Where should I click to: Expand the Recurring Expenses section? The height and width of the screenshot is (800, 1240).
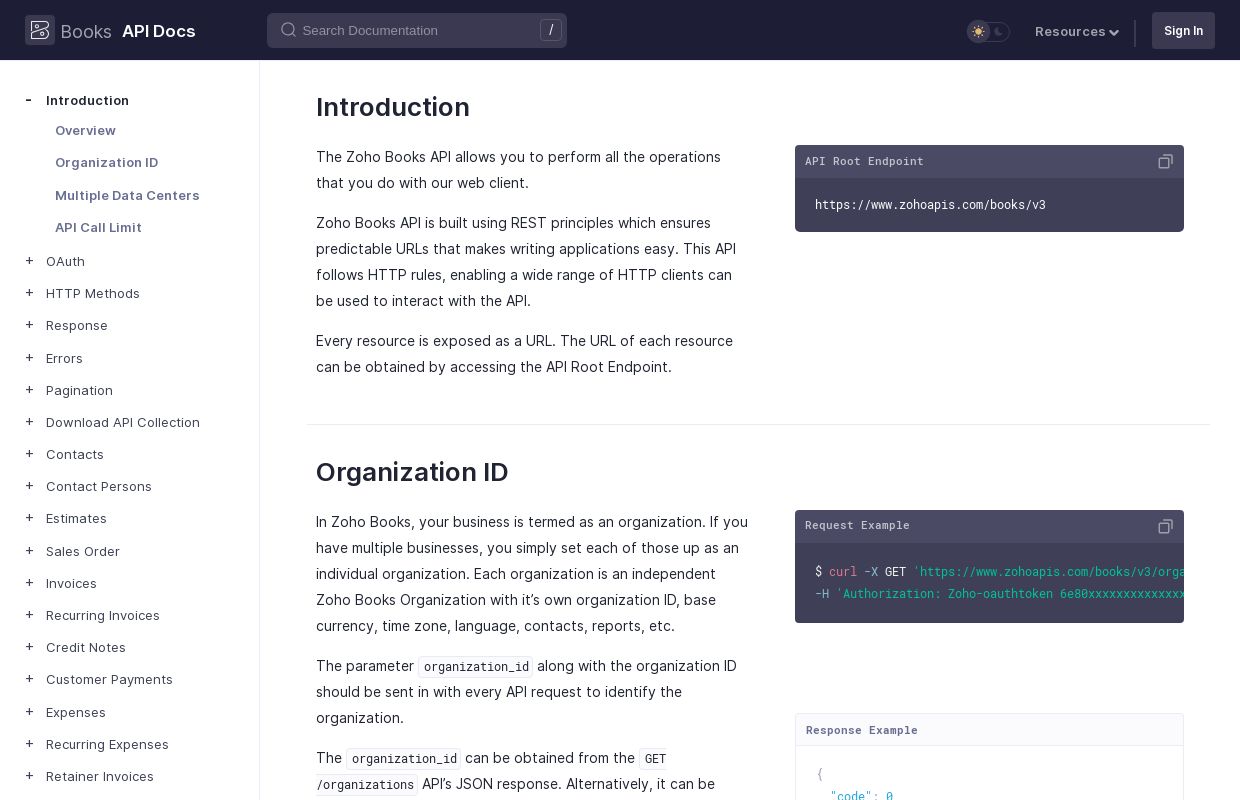29,744
